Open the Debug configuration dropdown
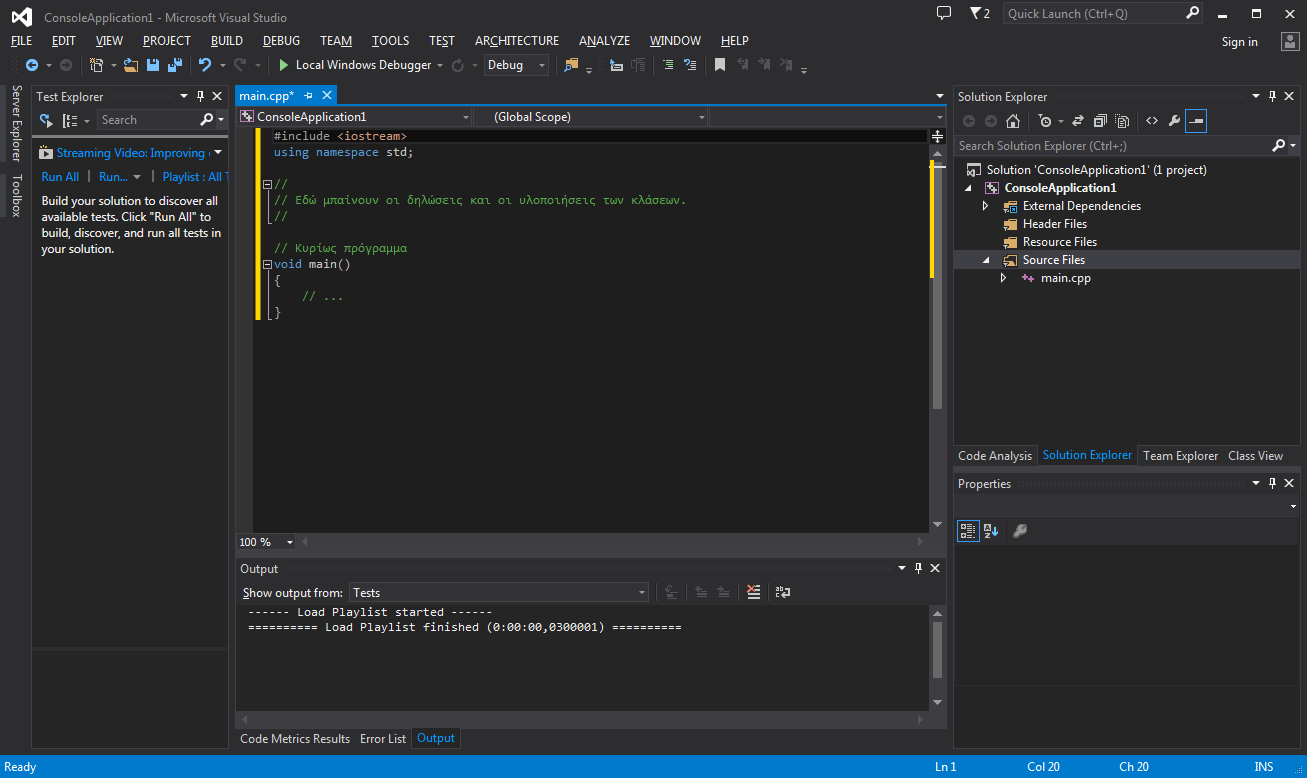The image size is (1307, 778). coord(517,65)
